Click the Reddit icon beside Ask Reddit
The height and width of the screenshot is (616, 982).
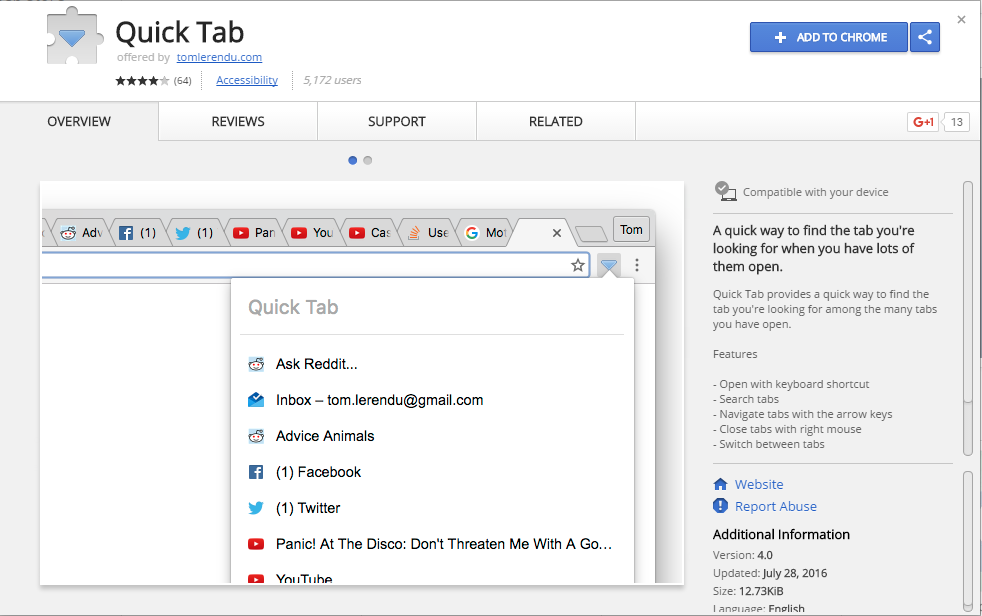(x=256, y=364)
